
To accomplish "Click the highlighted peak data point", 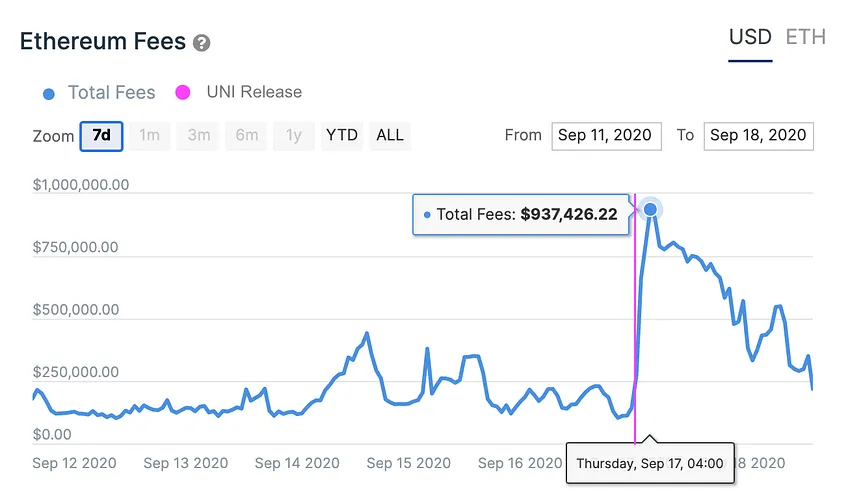I will pyautogui.click(x=650, y=209).
